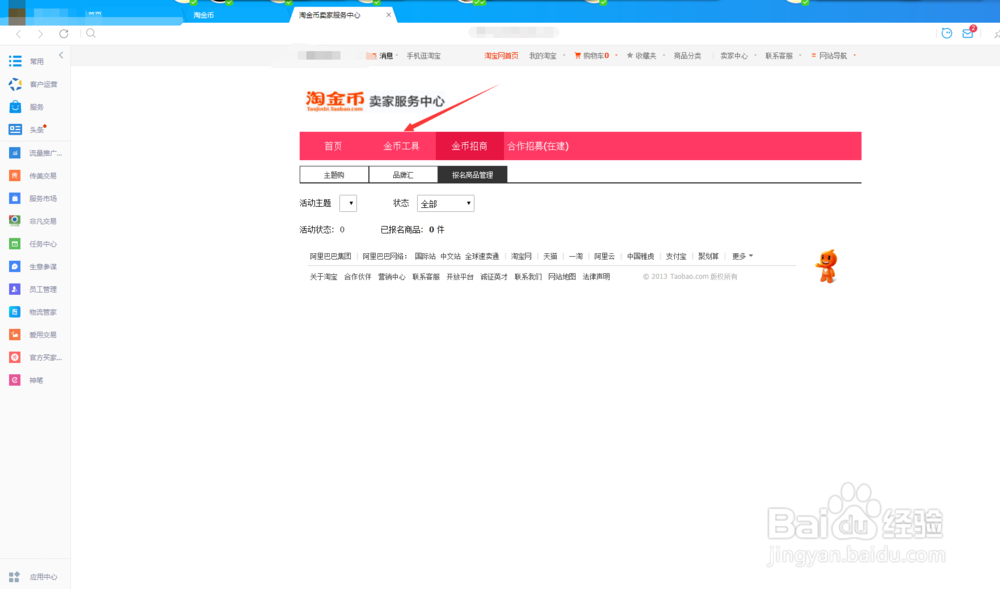Open 官方买家 entry in sidebar

coord(35,357)
